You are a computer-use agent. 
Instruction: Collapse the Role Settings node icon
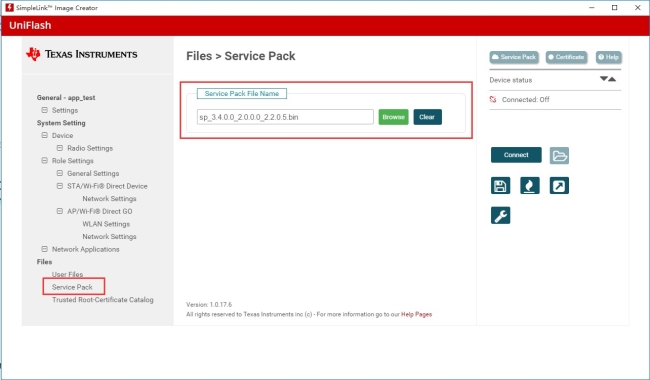(44, 161)
